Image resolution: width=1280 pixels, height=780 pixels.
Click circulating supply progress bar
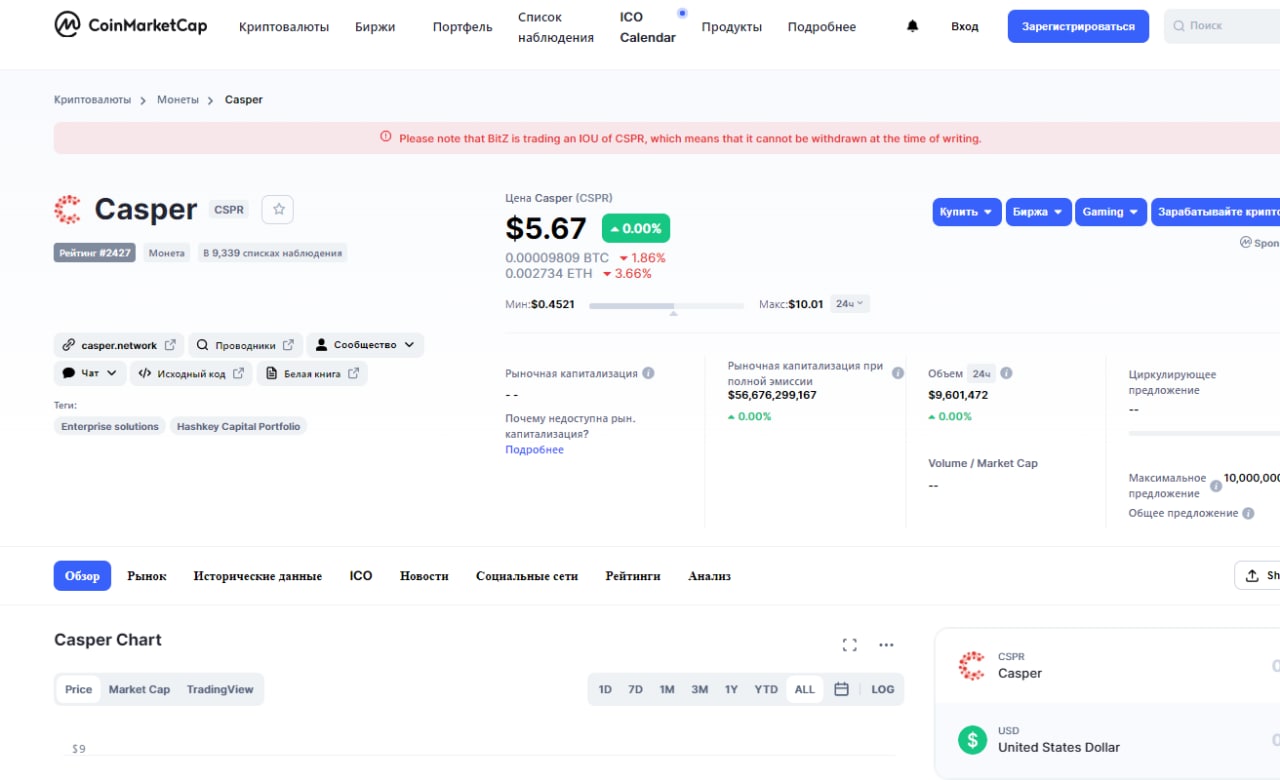coord(1204,433)
